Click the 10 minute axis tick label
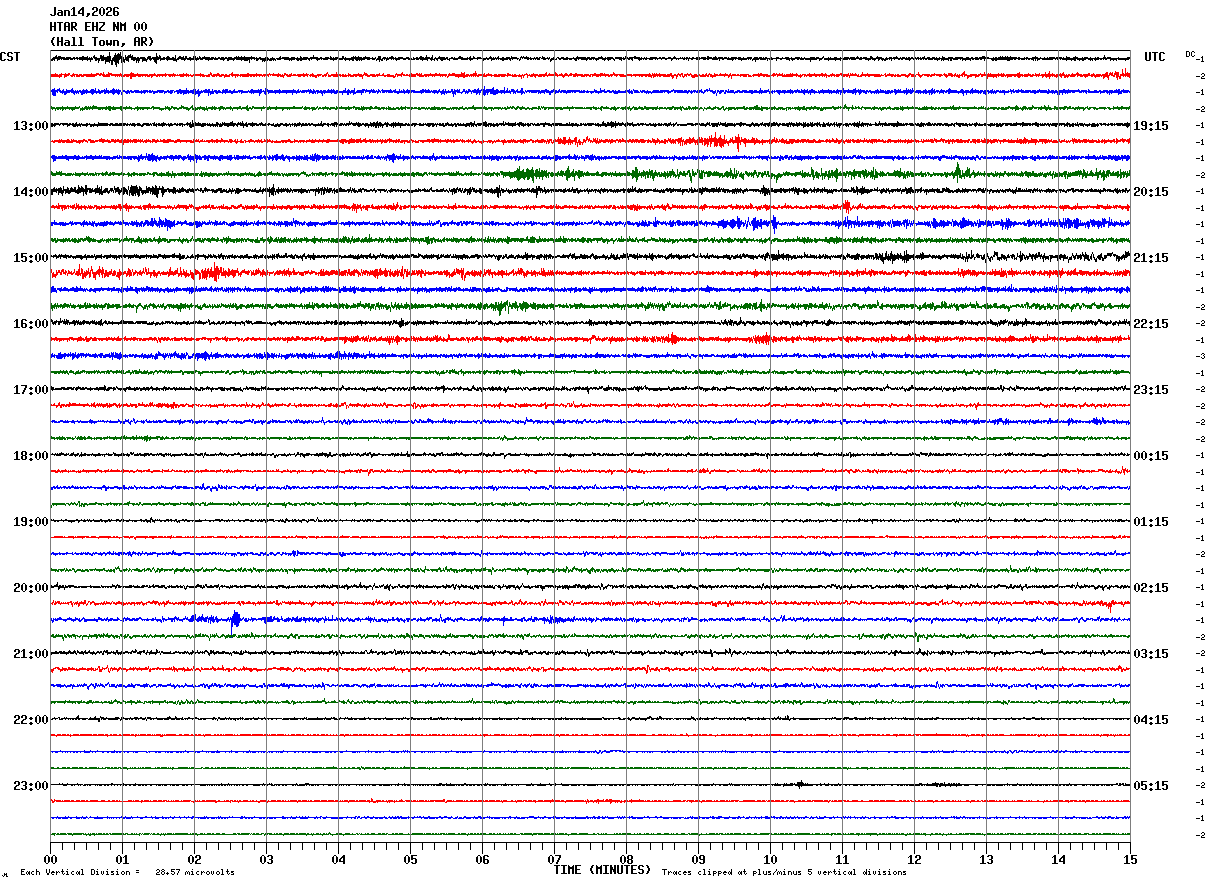 (770, 859)
